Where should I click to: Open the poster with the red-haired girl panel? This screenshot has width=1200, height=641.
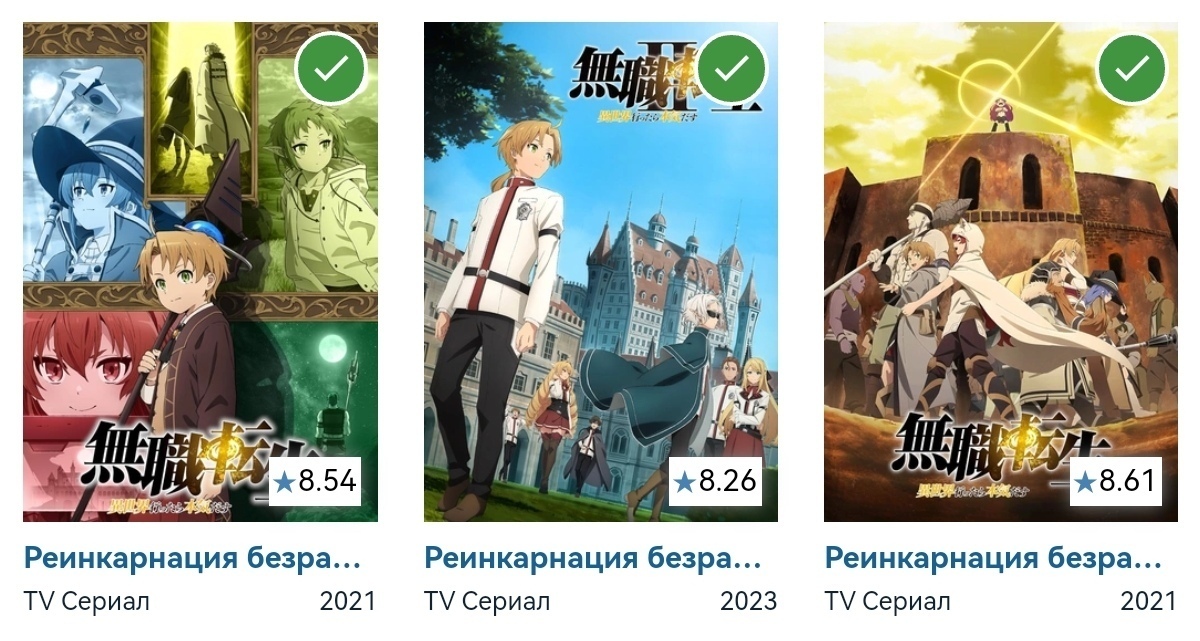pyautogui.click(x=200, y=272)
